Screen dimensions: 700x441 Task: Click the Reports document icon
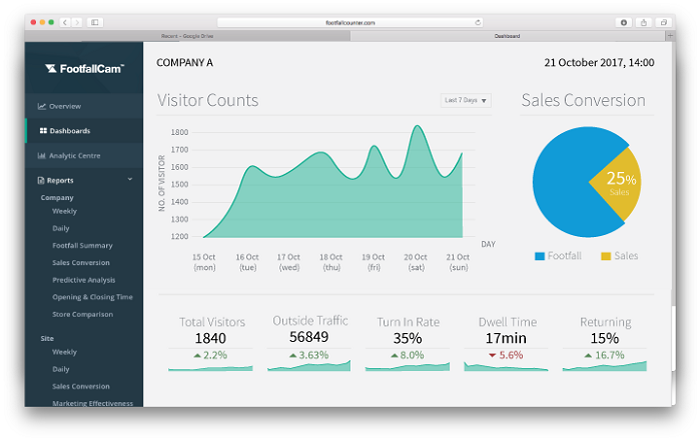40,181
